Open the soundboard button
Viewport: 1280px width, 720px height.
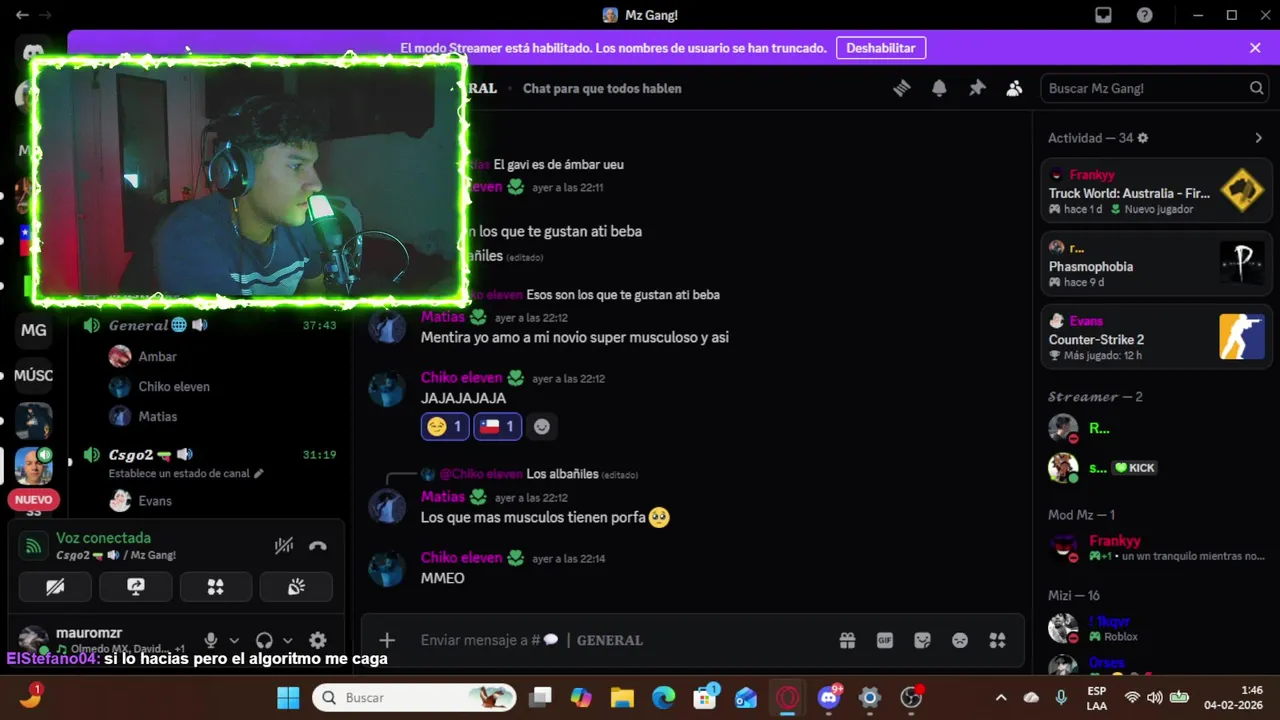pyautogui.click(x=296, y=587)
